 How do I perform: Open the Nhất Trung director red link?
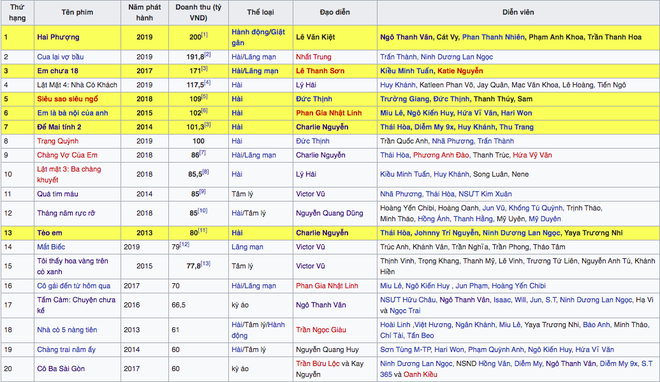click(x=314, y=57)
